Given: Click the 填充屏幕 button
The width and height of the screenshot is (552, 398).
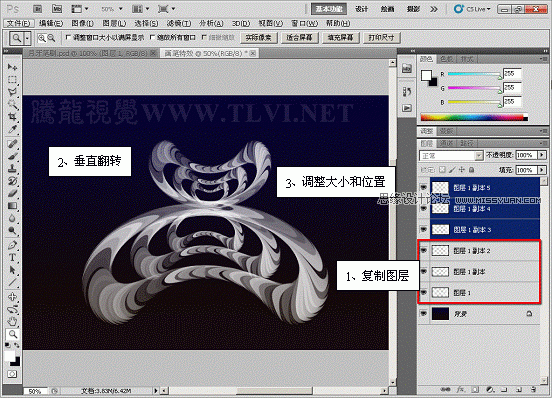Looking at the screenshot, I should pos(340,38).
